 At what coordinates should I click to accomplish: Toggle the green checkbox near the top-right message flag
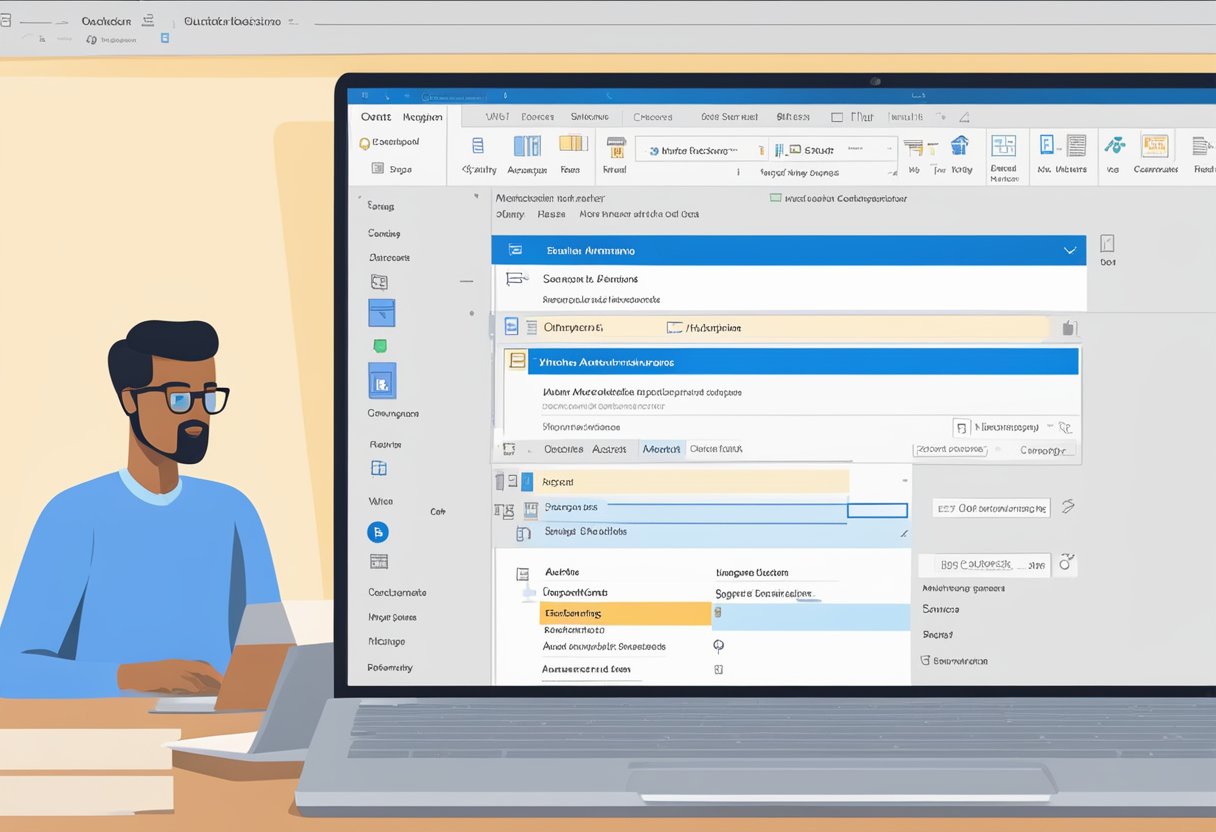coord(775,197)
